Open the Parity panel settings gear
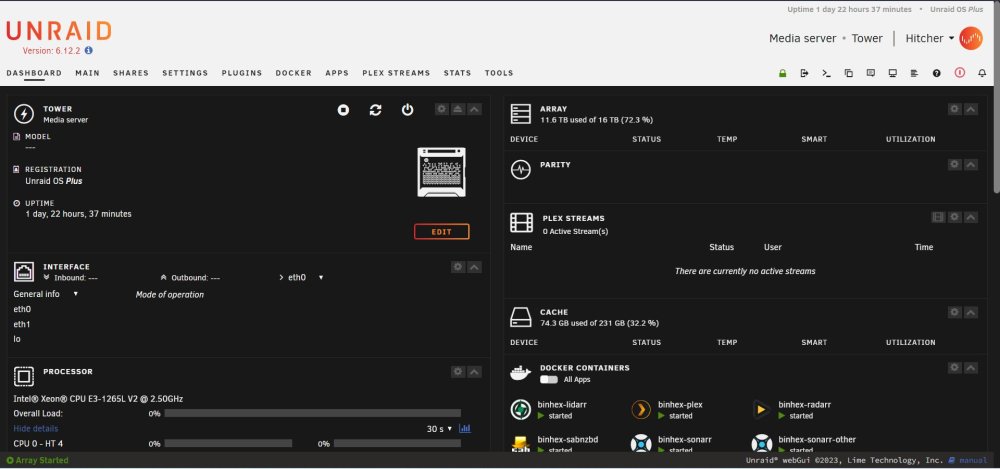This screenshot has height=469, width=1000. point(954,165)
